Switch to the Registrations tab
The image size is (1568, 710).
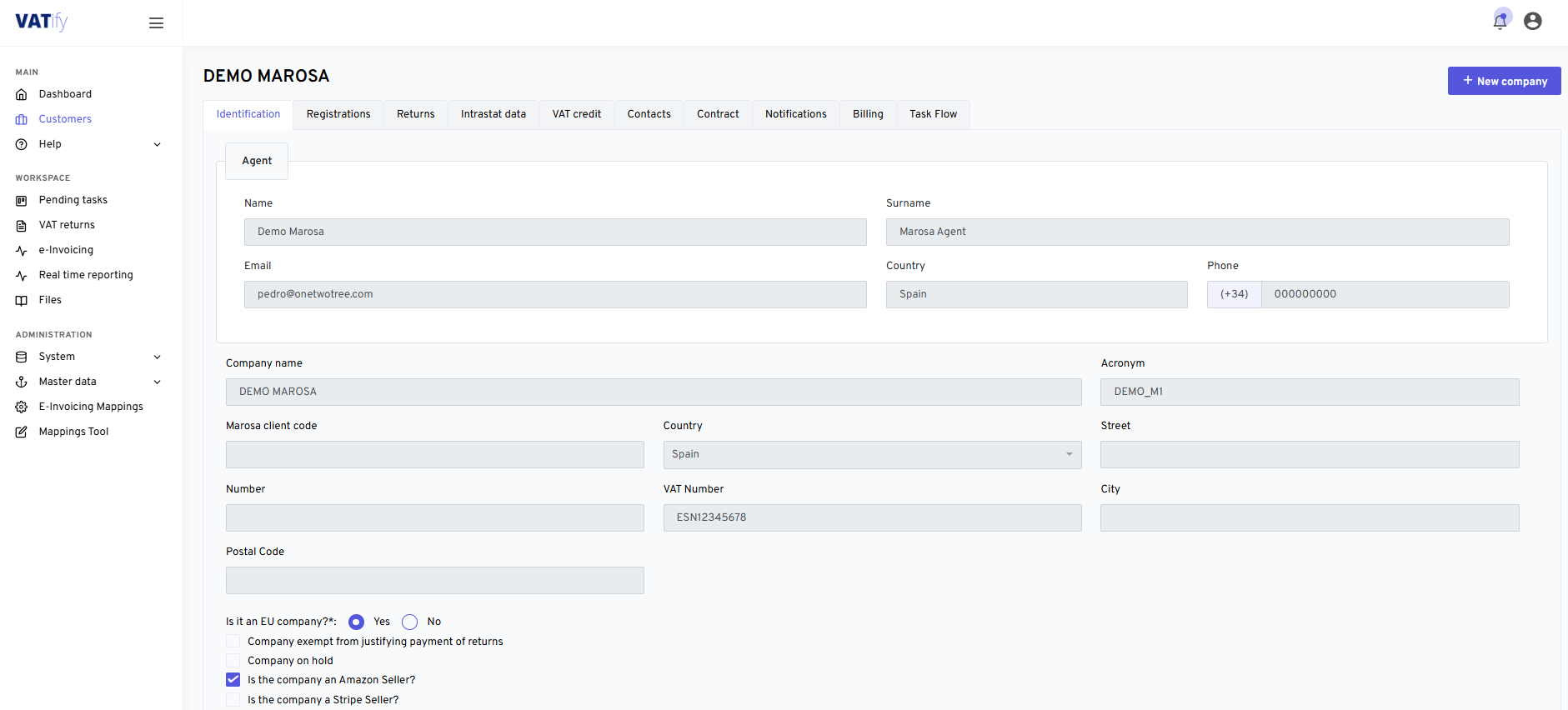(338, 114)
